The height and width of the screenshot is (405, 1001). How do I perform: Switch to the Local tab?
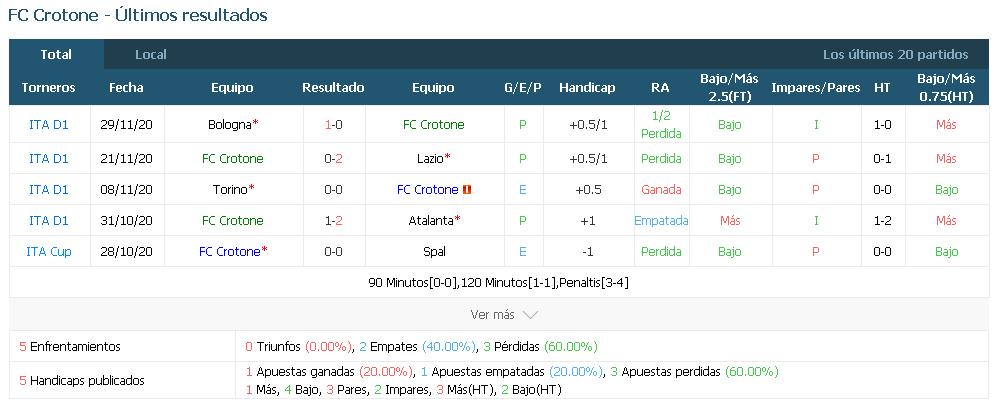tap(151, 55)
